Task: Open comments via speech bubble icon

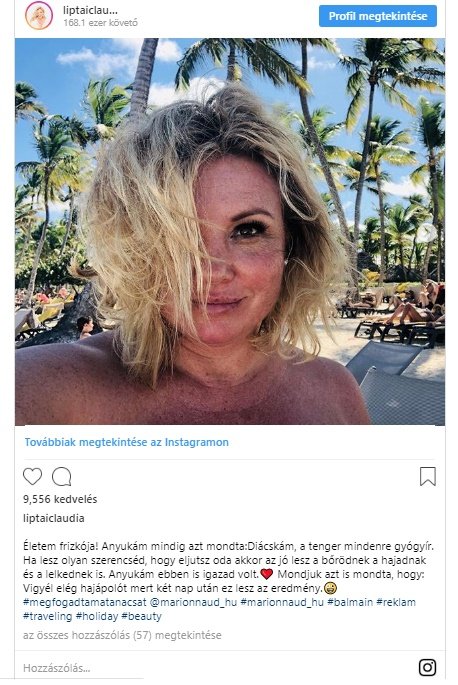Action: pos(62,477)
